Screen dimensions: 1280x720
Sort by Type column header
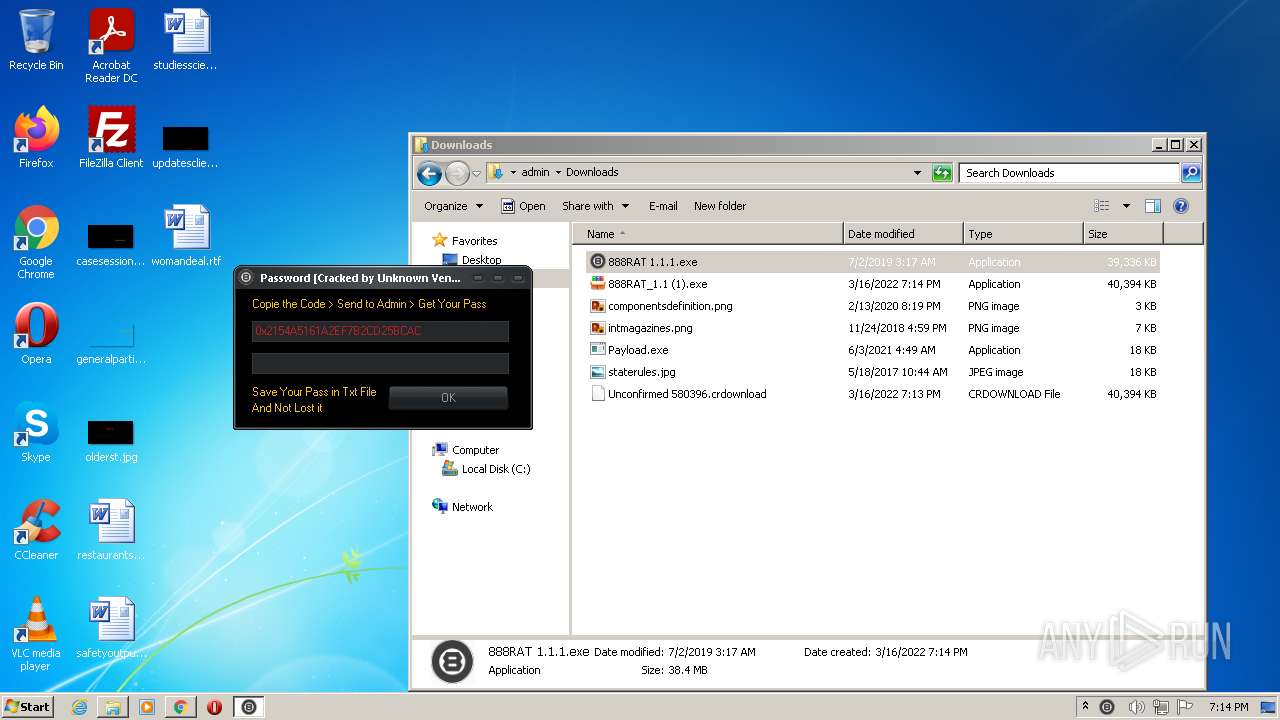[x=1023, y=234]
